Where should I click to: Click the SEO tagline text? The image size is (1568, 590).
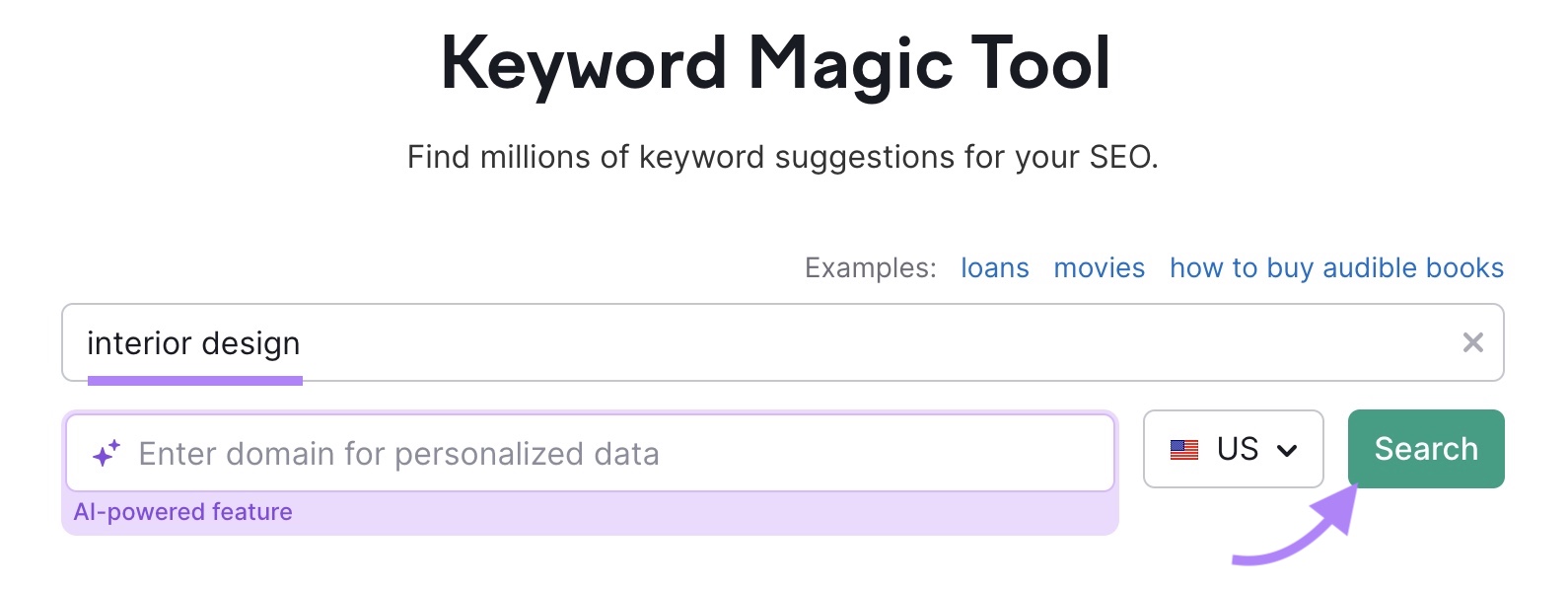pos(783,156)
